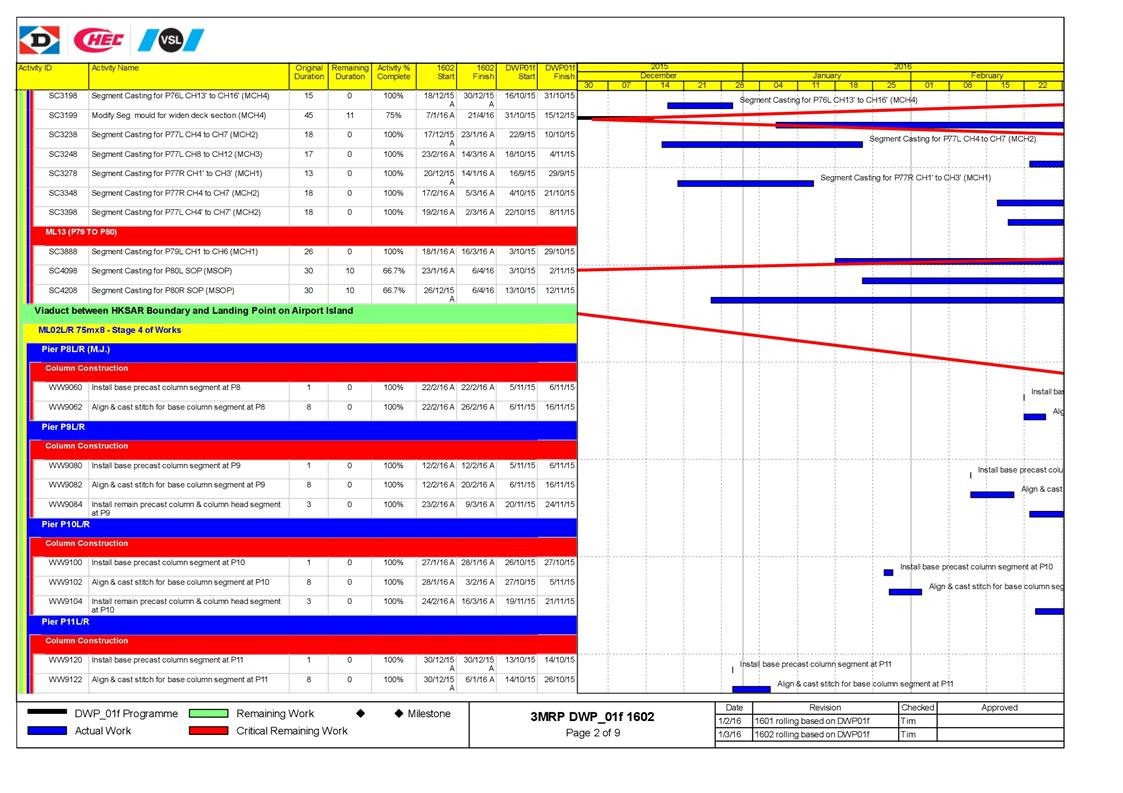
Task: Click activity name 'Align & cast stitch for base column segment at P8'
Action: click(178, 408)
